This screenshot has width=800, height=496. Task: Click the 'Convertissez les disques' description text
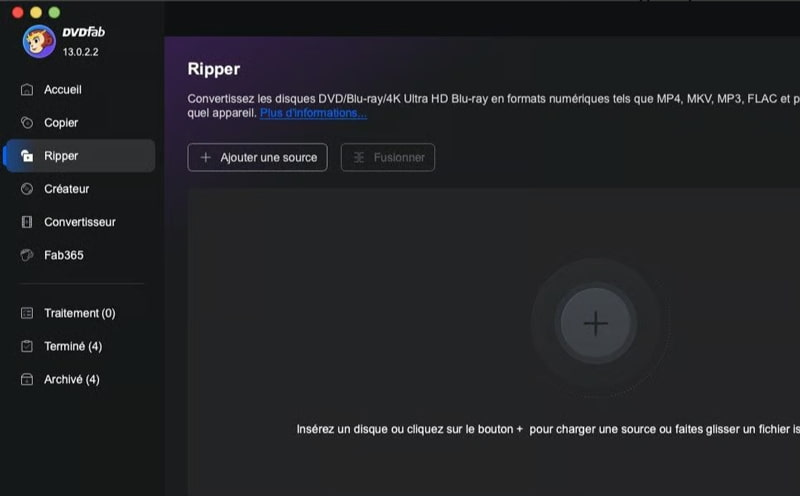[493, 106]
